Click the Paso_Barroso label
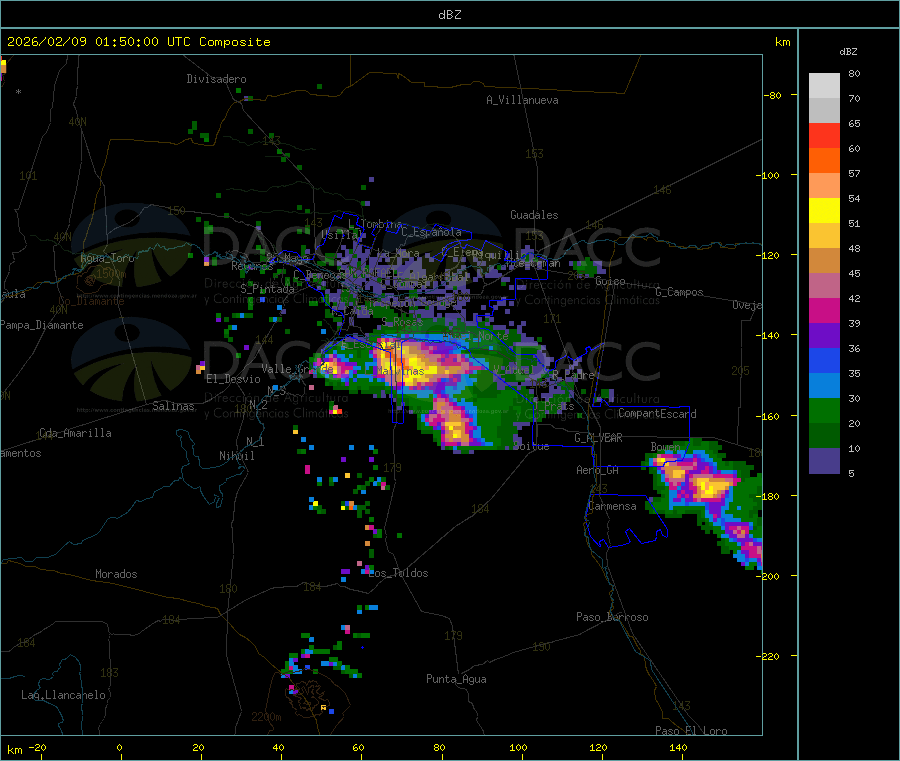Viewport: 900px width, 761px height. tap(612, 617)
